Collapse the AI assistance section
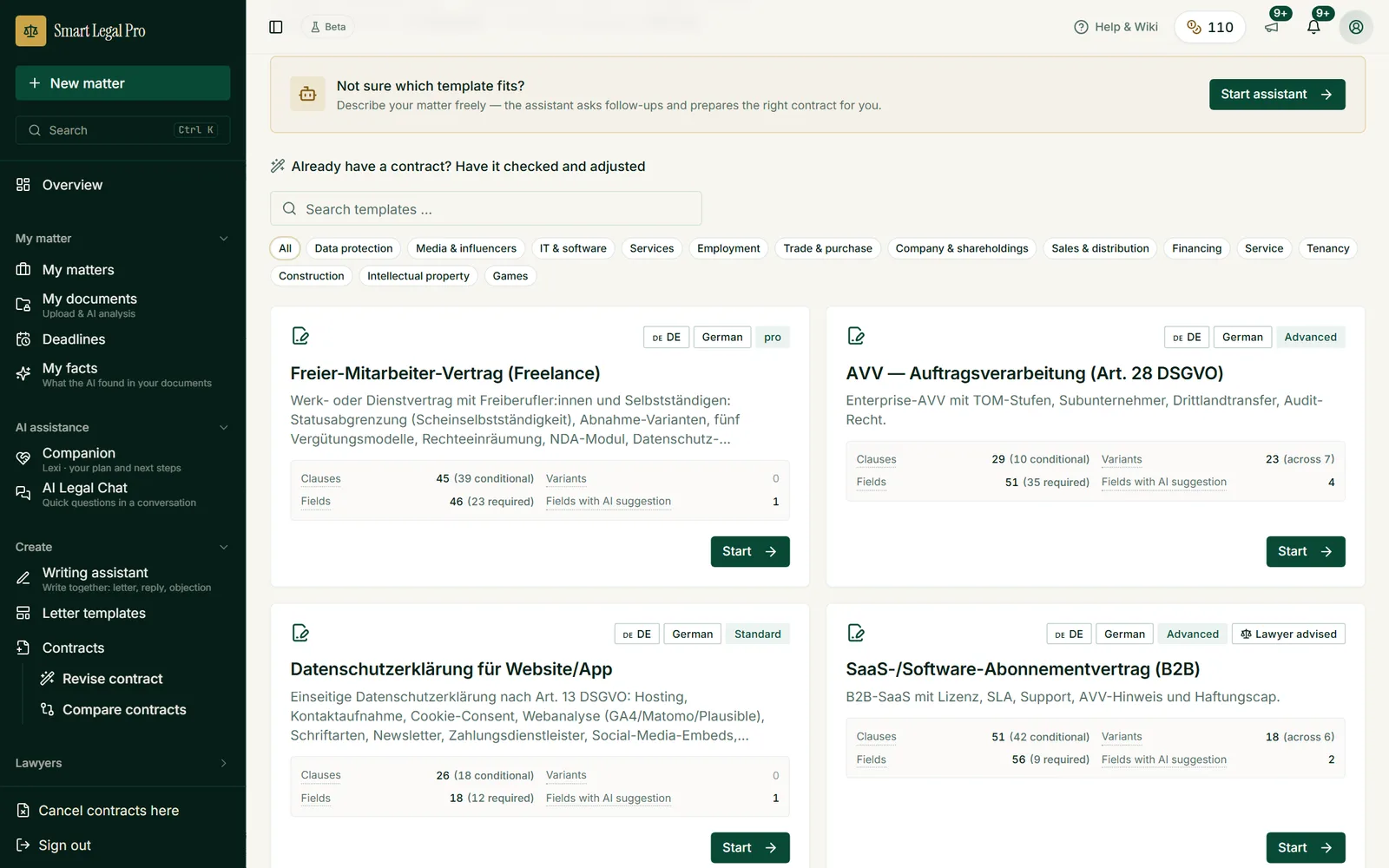This screenshot has width=1389, height=868. 223,428
